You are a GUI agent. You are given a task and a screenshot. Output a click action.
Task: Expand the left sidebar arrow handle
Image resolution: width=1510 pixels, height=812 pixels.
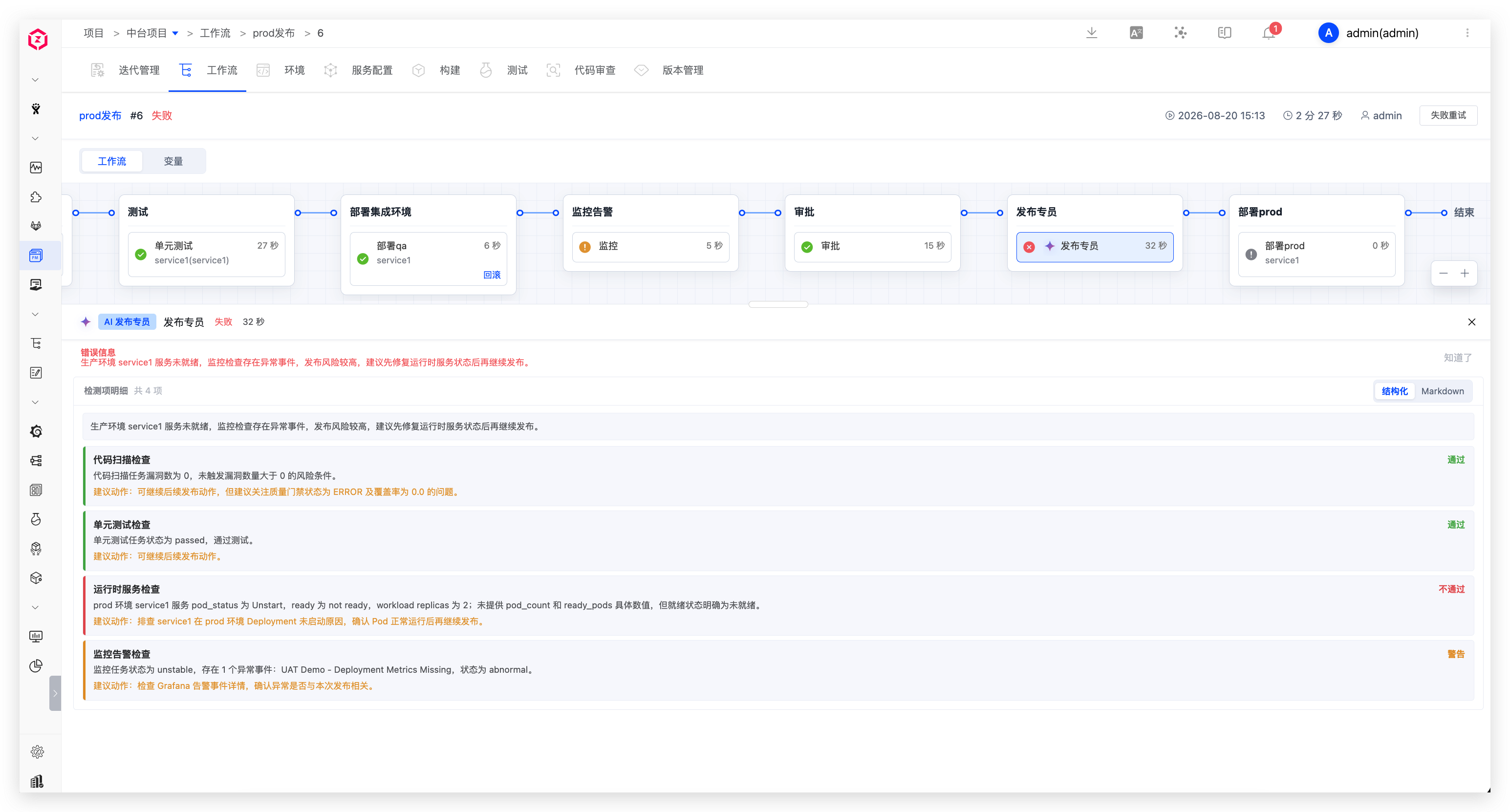pos(55,693)
